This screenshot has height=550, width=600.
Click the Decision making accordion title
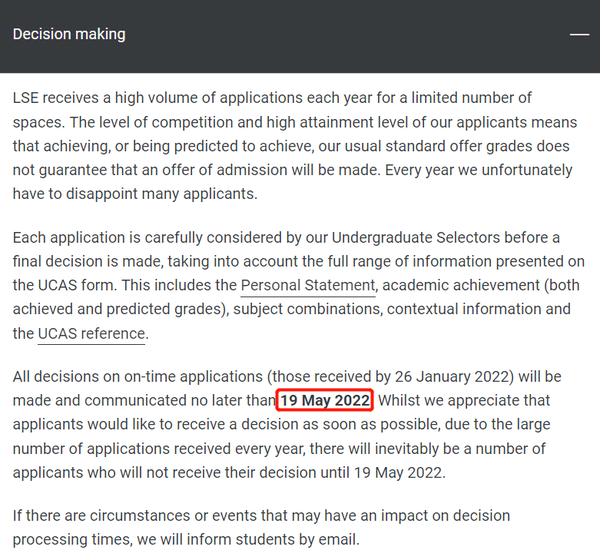(69, 34)
